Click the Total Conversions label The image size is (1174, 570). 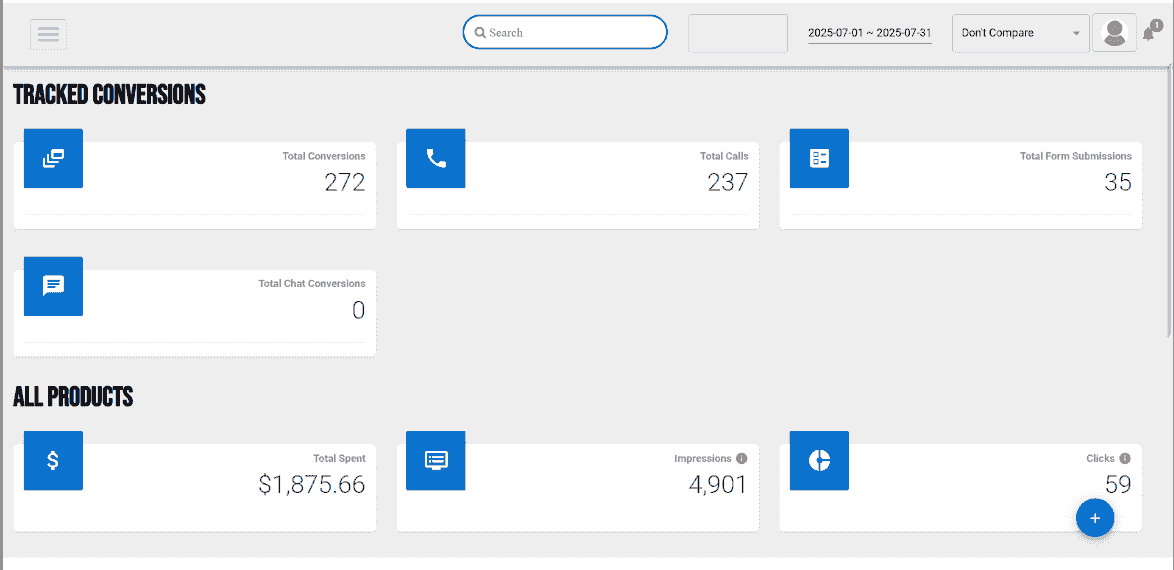324,157
